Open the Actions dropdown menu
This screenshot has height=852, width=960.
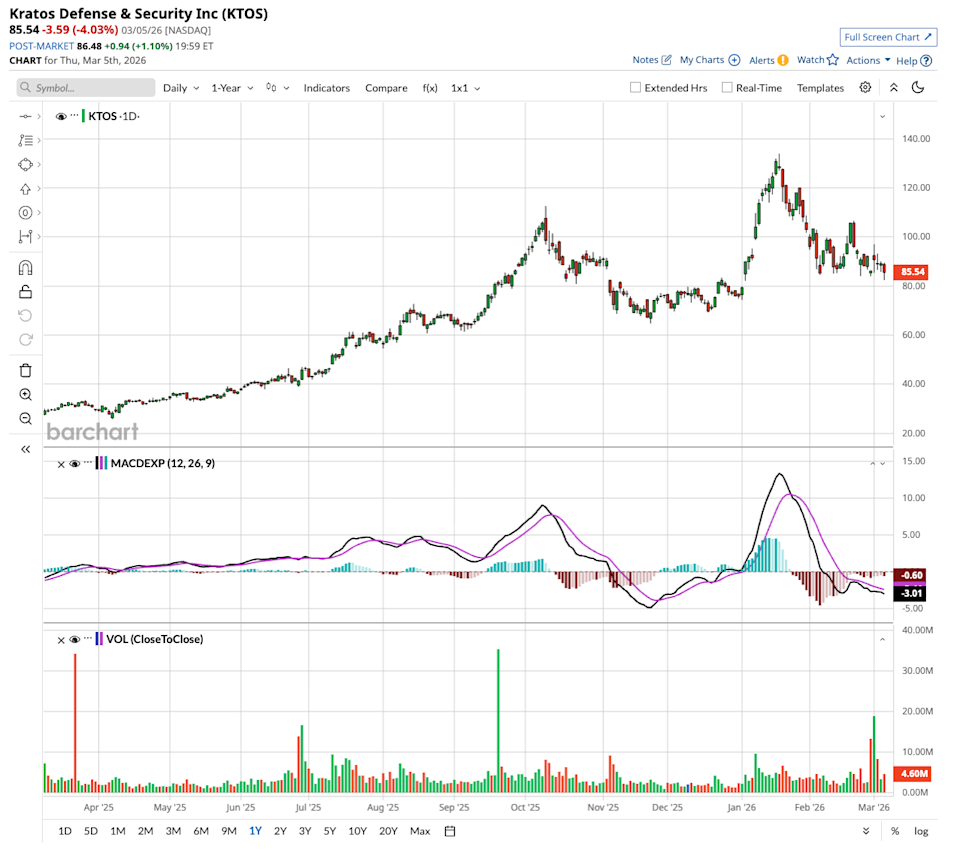[868, 60]
